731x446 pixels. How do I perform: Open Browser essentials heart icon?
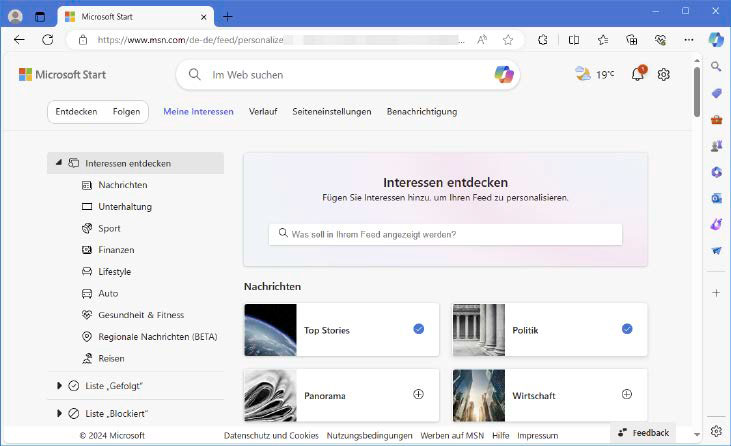(660, 40)
